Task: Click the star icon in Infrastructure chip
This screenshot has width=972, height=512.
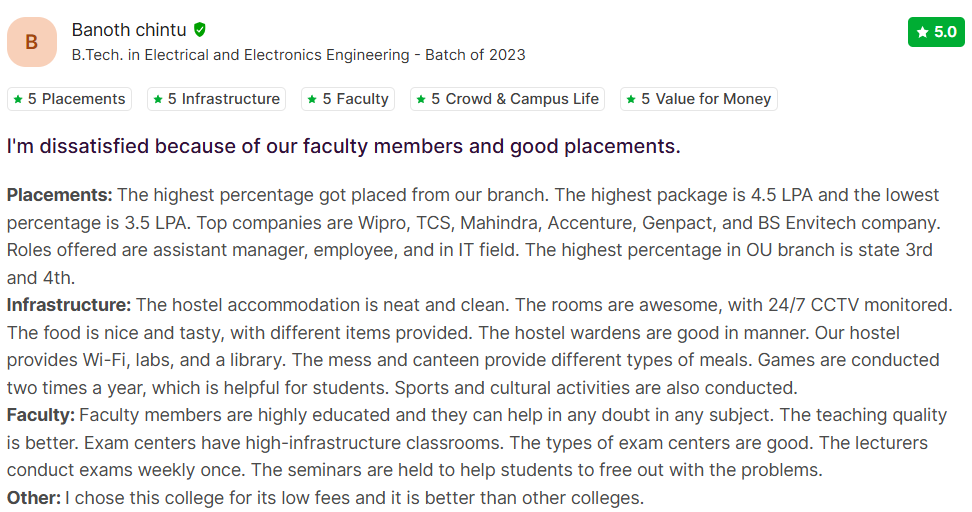Action: click(x=158, y=99)
